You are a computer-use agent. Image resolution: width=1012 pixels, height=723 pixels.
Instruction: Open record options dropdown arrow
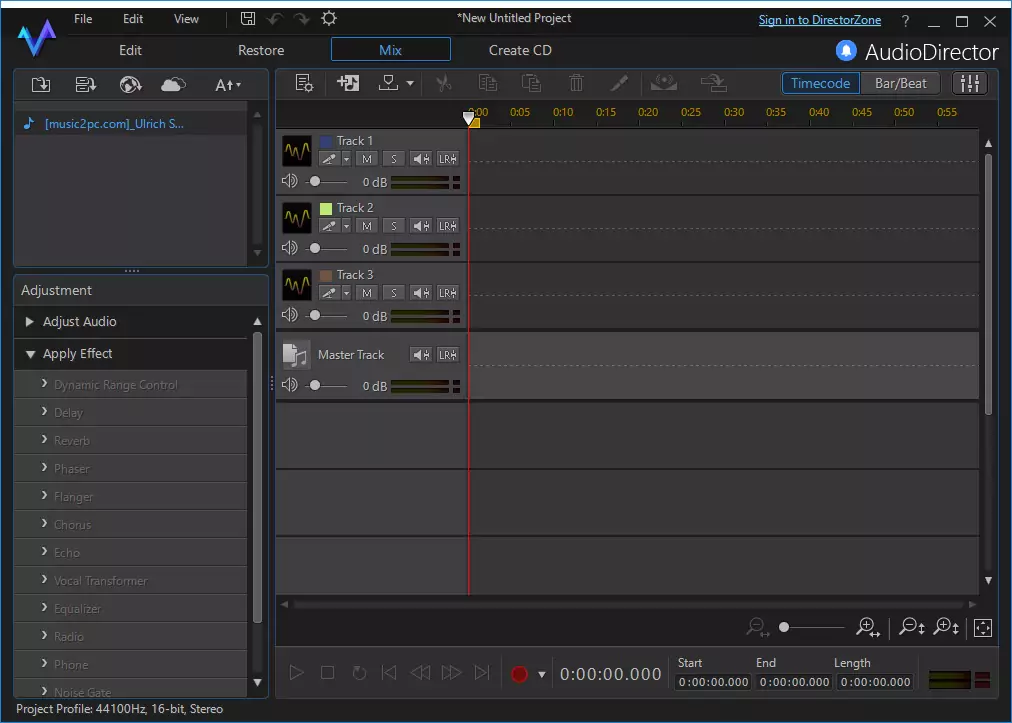coord(541,675)
